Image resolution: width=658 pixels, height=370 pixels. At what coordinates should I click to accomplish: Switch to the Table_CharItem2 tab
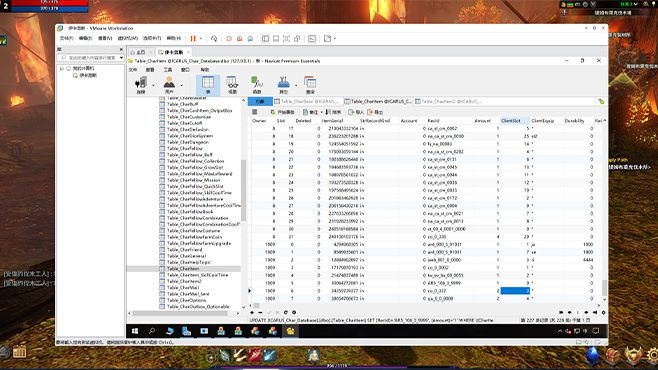[448, 102]
